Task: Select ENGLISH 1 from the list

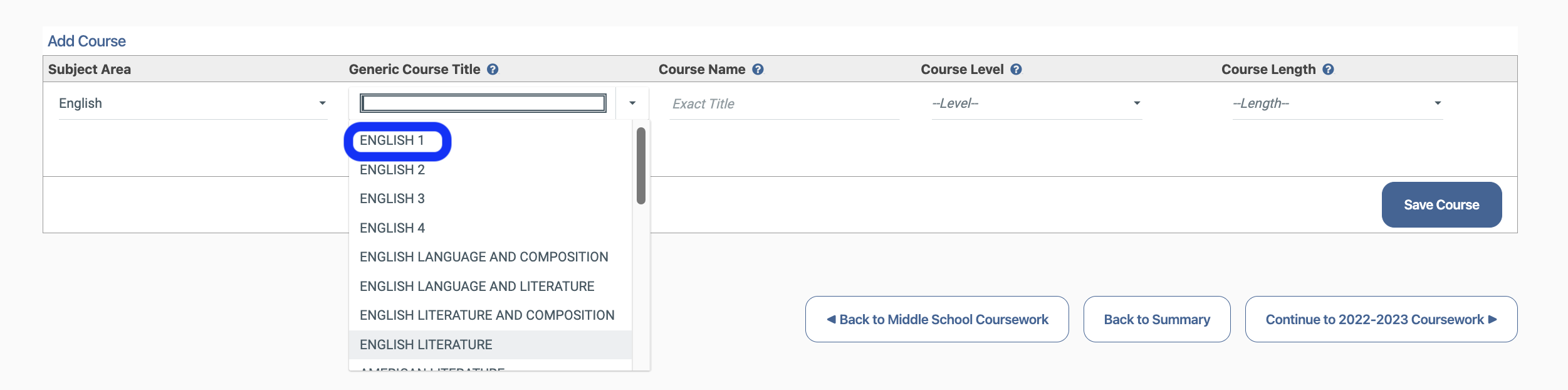Action: coord(392,140)
